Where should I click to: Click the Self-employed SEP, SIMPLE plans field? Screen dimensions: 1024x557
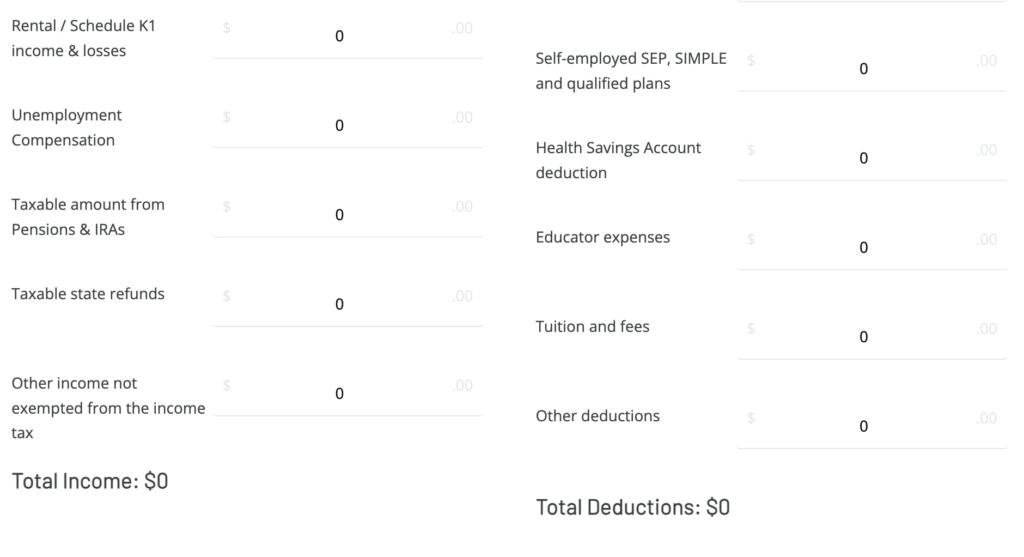[864, 69]
